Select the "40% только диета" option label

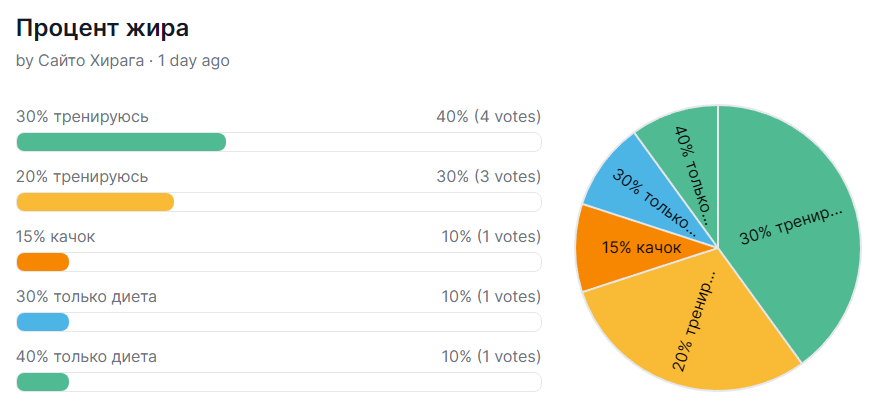click(86, 357)
